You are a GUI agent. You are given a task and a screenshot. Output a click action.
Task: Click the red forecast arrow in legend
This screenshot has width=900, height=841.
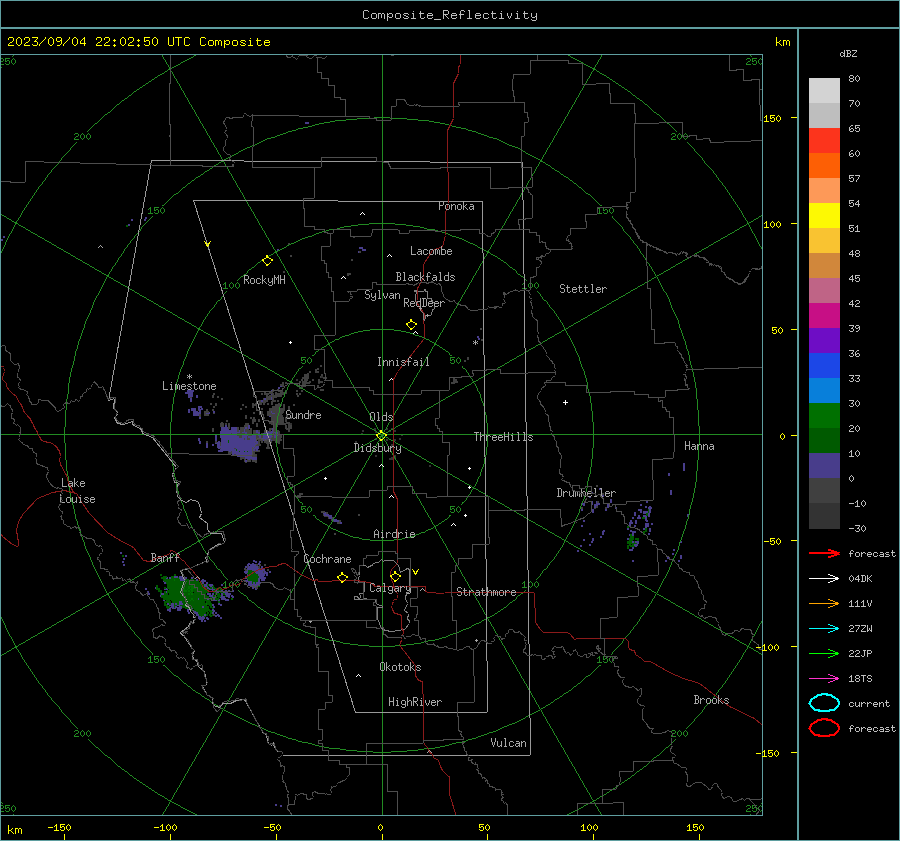[x=824, y=553]
